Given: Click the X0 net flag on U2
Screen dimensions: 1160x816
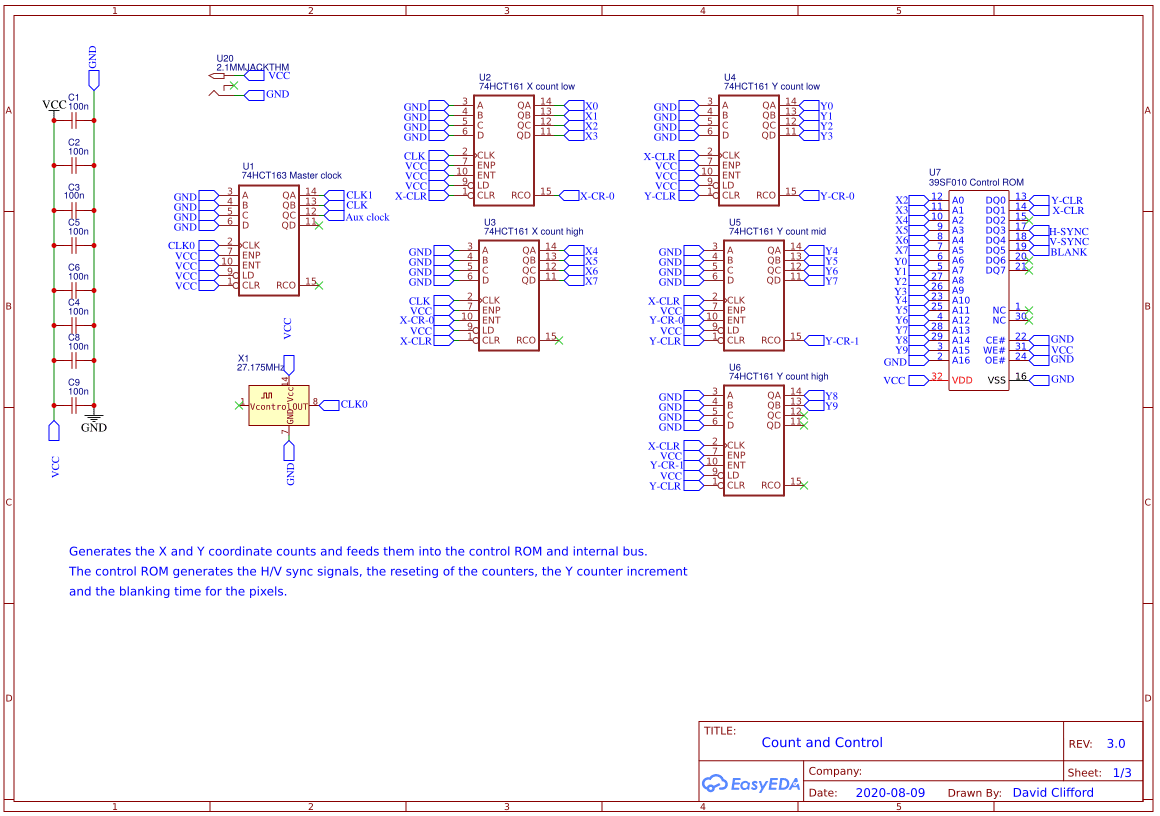Looking at the screenshot, I should 581,106.
